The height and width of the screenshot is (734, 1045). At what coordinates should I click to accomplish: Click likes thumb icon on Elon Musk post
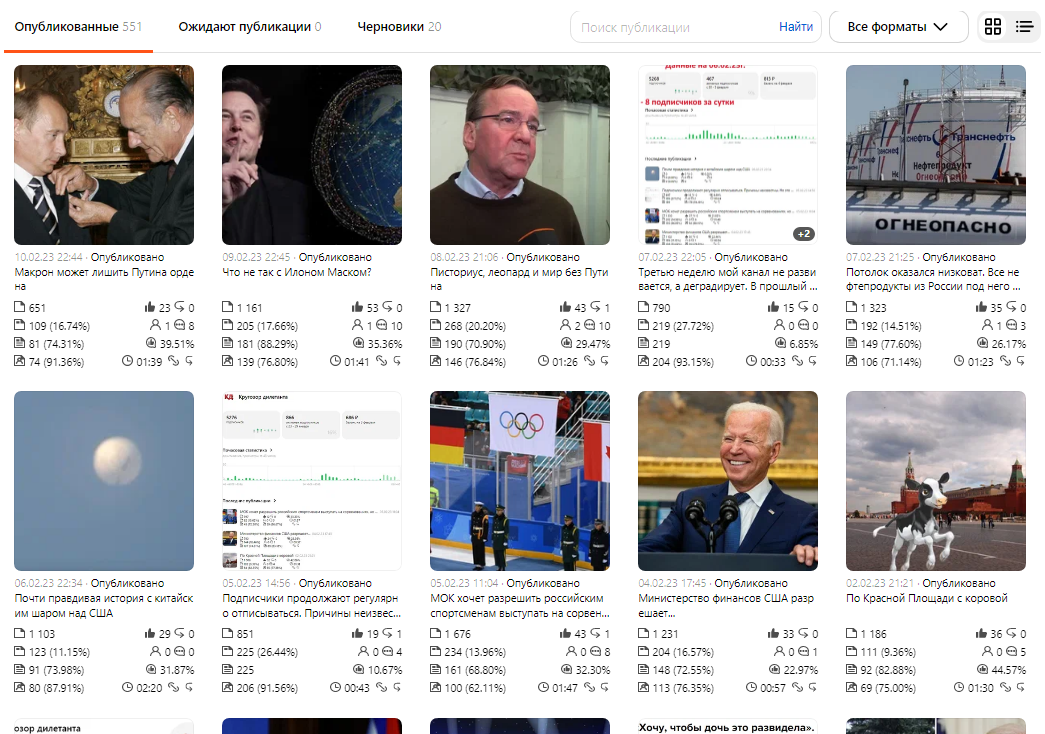pos(357,307)
